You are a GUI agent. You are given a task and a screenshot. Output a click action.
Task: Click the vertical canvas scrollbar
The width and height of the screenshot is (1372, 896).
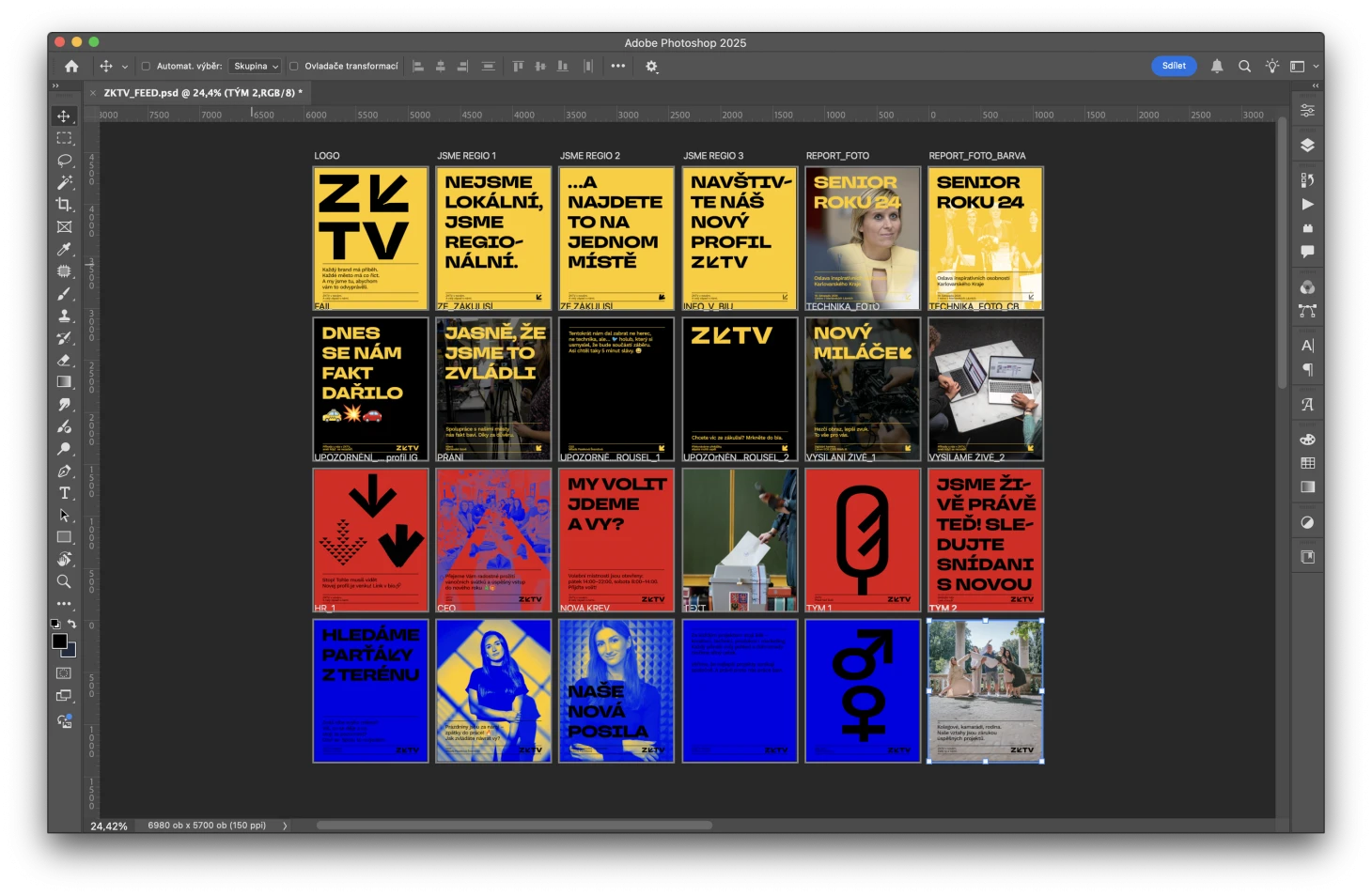click(x=1282, y=253)
